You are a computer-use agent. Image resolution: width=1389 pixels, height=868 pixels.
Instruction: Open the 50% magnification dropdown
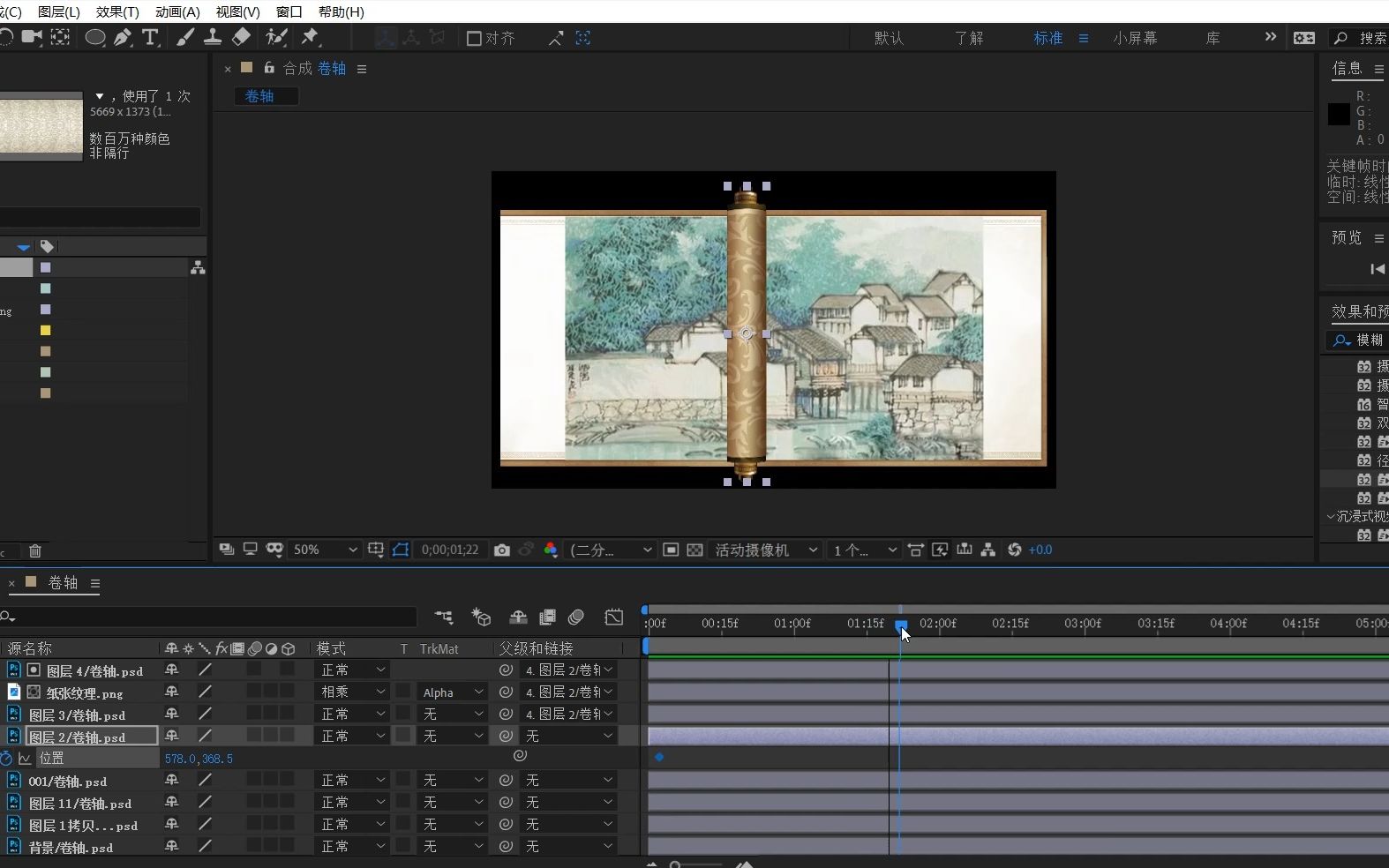(326, 550)
